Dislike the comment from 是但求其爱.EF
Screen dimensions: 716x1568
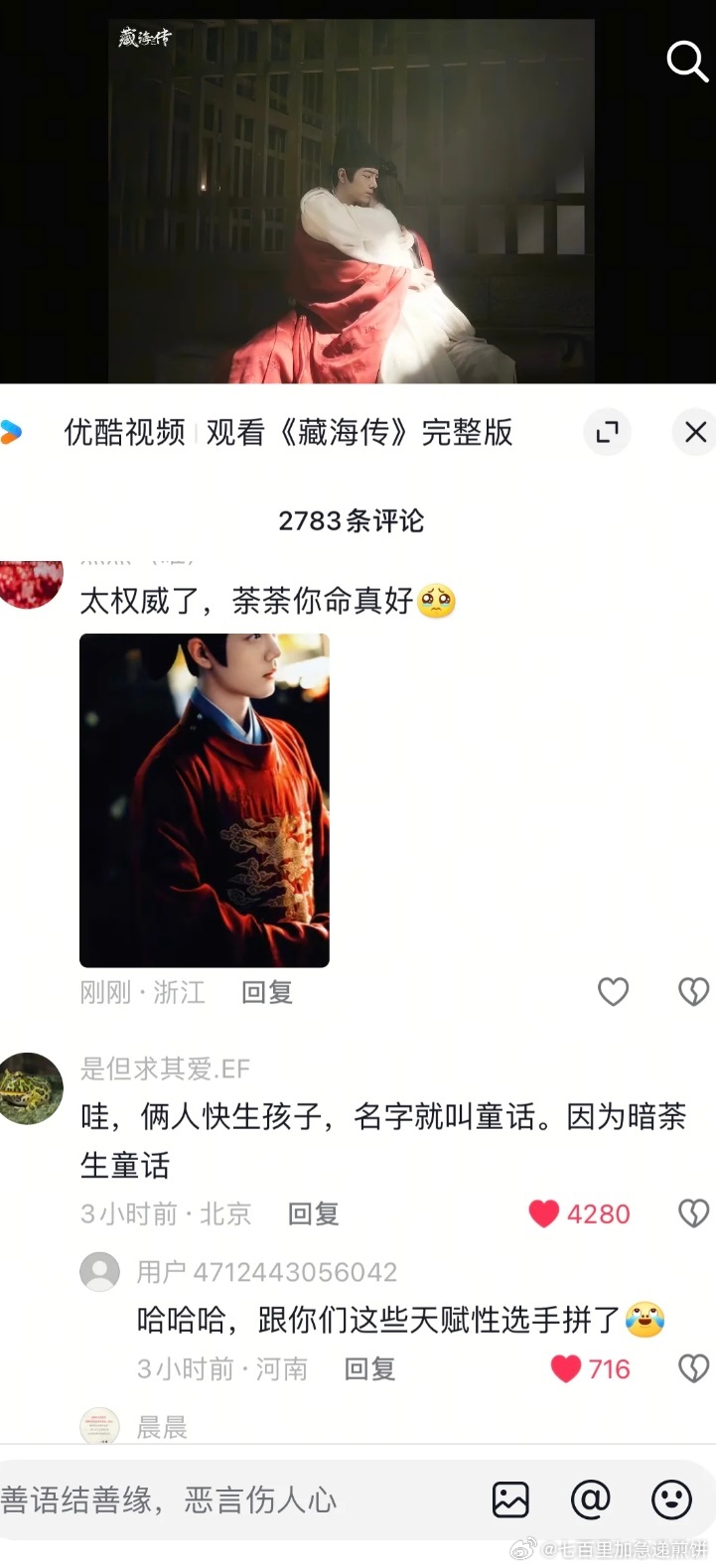(x=693, y=1213)
